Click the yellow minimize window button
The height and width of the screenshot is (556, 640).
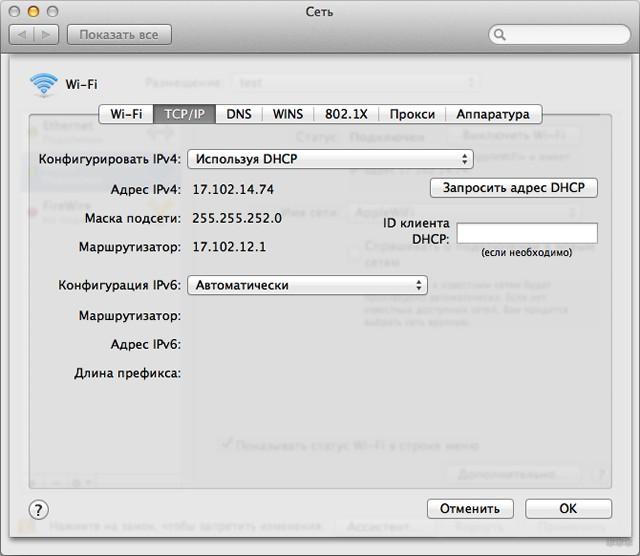pyautogui.click(x=33, y=11)
